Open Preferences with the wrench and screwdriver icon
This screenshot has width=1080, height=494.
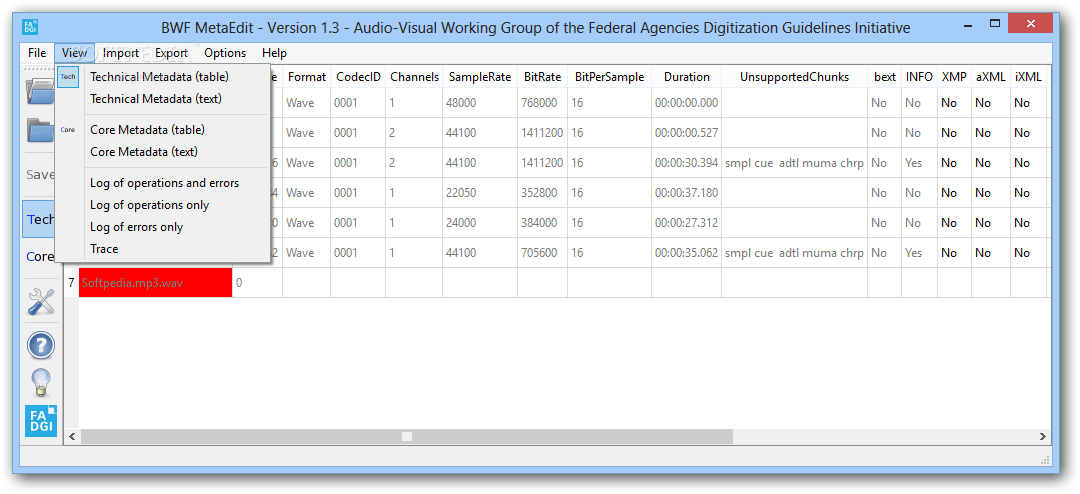41,302
